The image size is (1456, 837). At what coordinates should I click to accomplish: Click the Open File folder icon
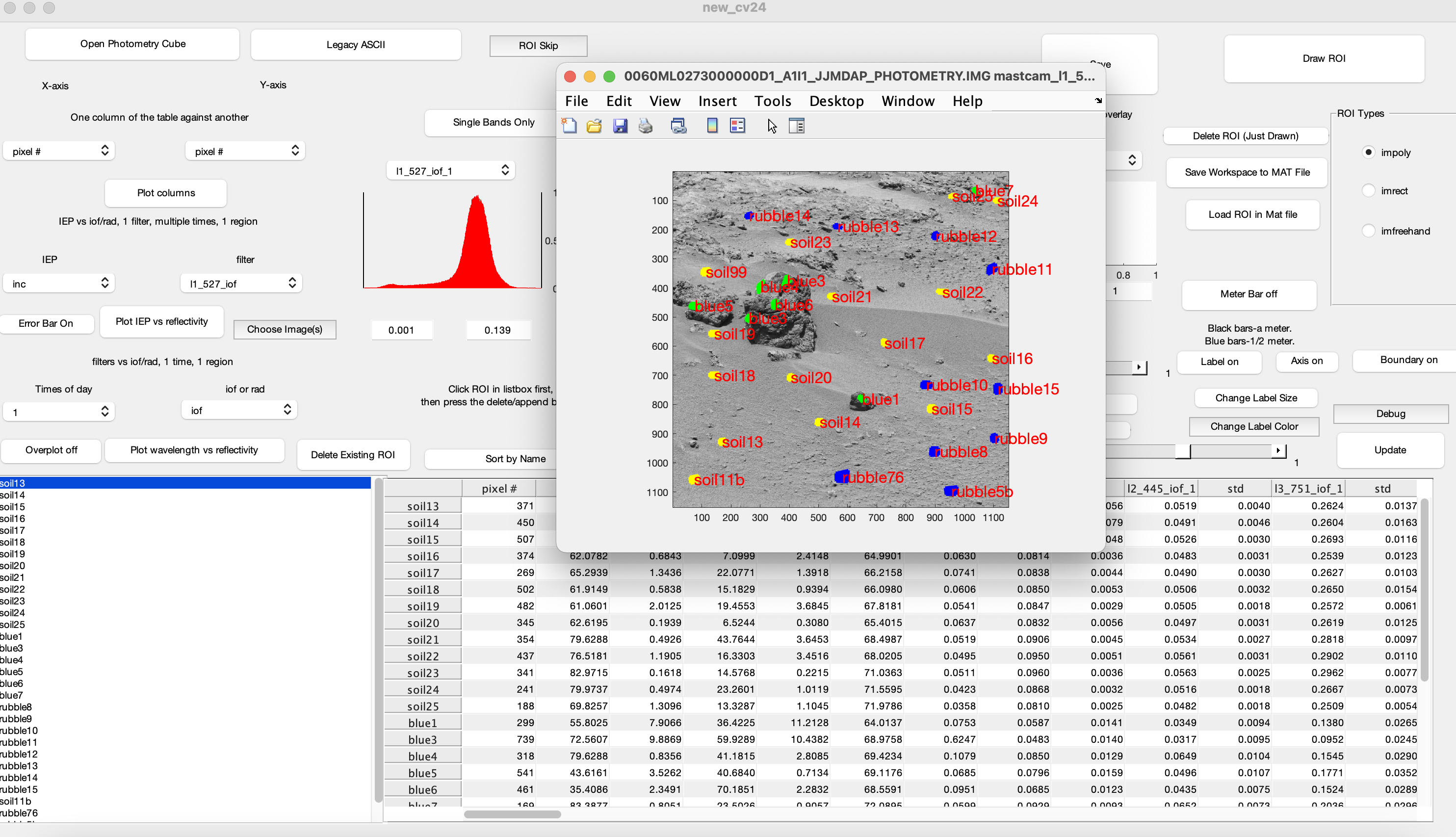[594, 125]
